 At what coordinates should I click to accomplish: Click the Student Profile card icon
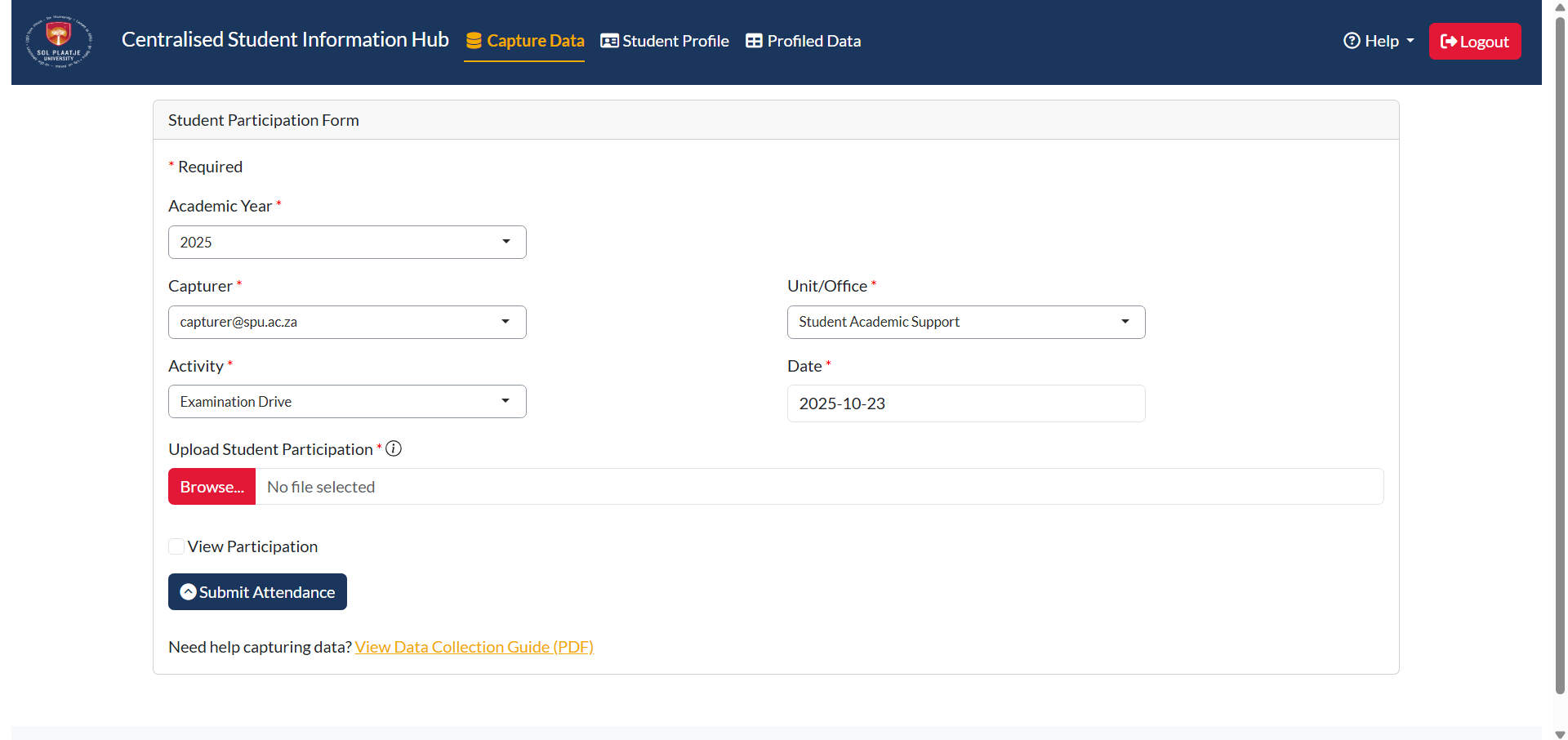click(x=608, y=41)
